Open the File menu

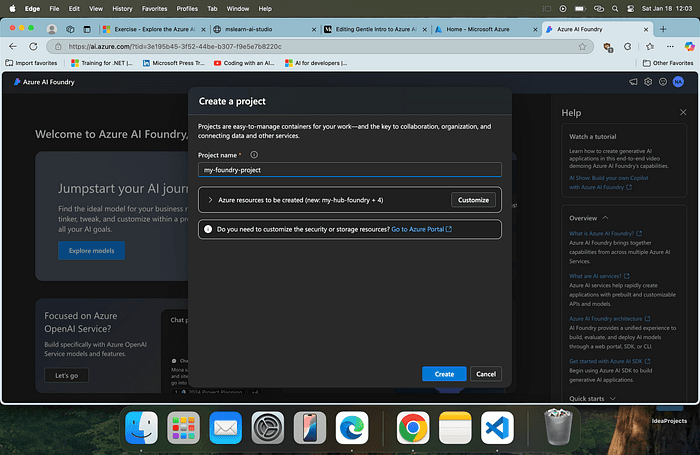pyautogui.click(x=54, y=8)
